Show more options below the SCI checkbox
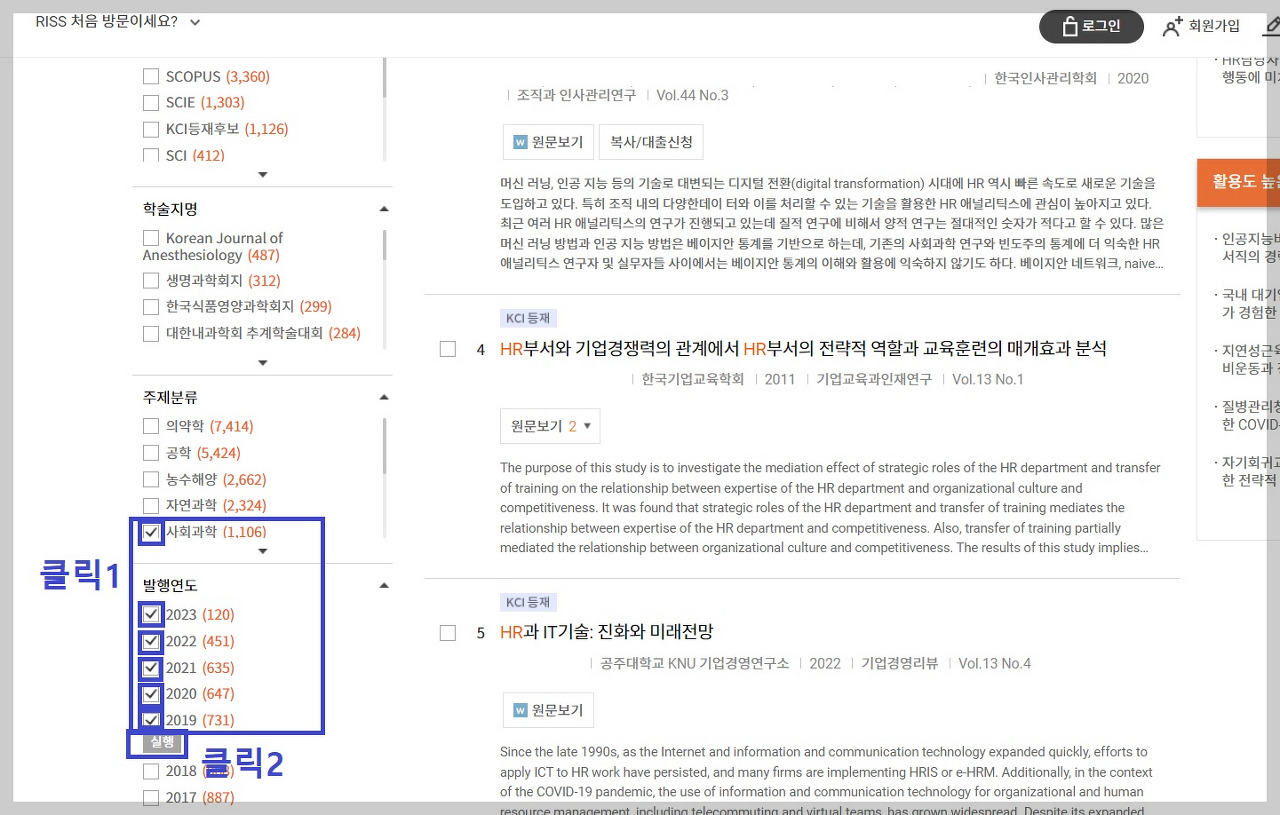This screenshot has height=815, width=1280. coord(263,175)
